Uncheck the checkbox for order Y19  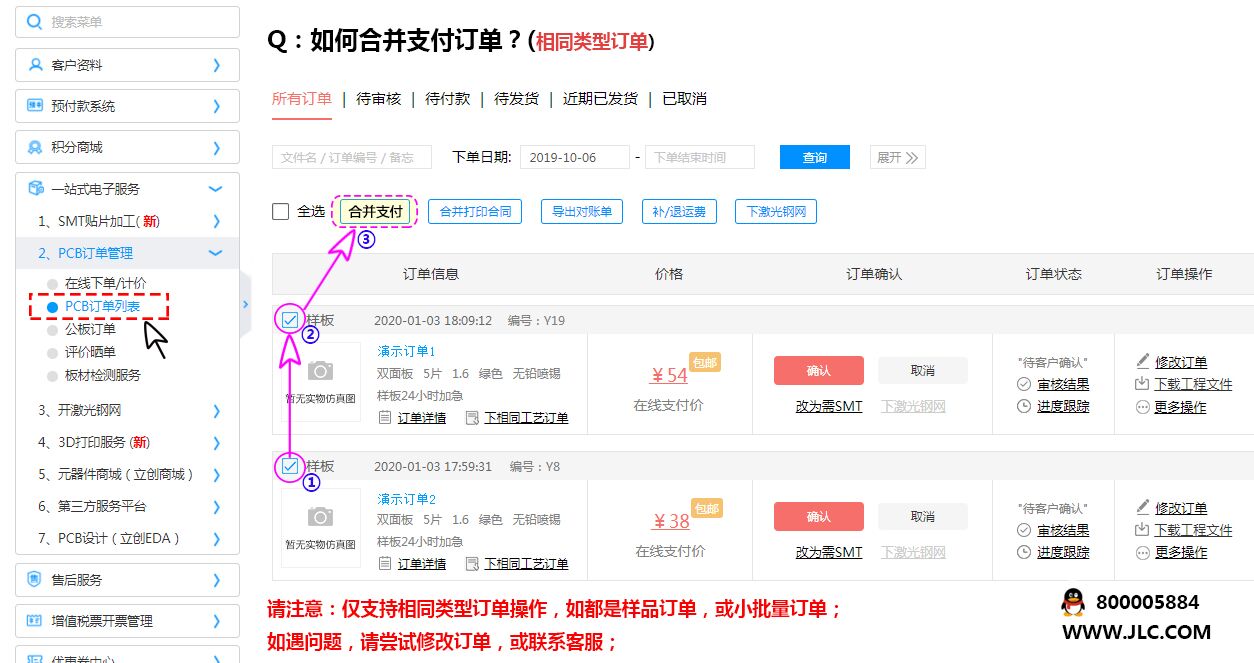290,320
